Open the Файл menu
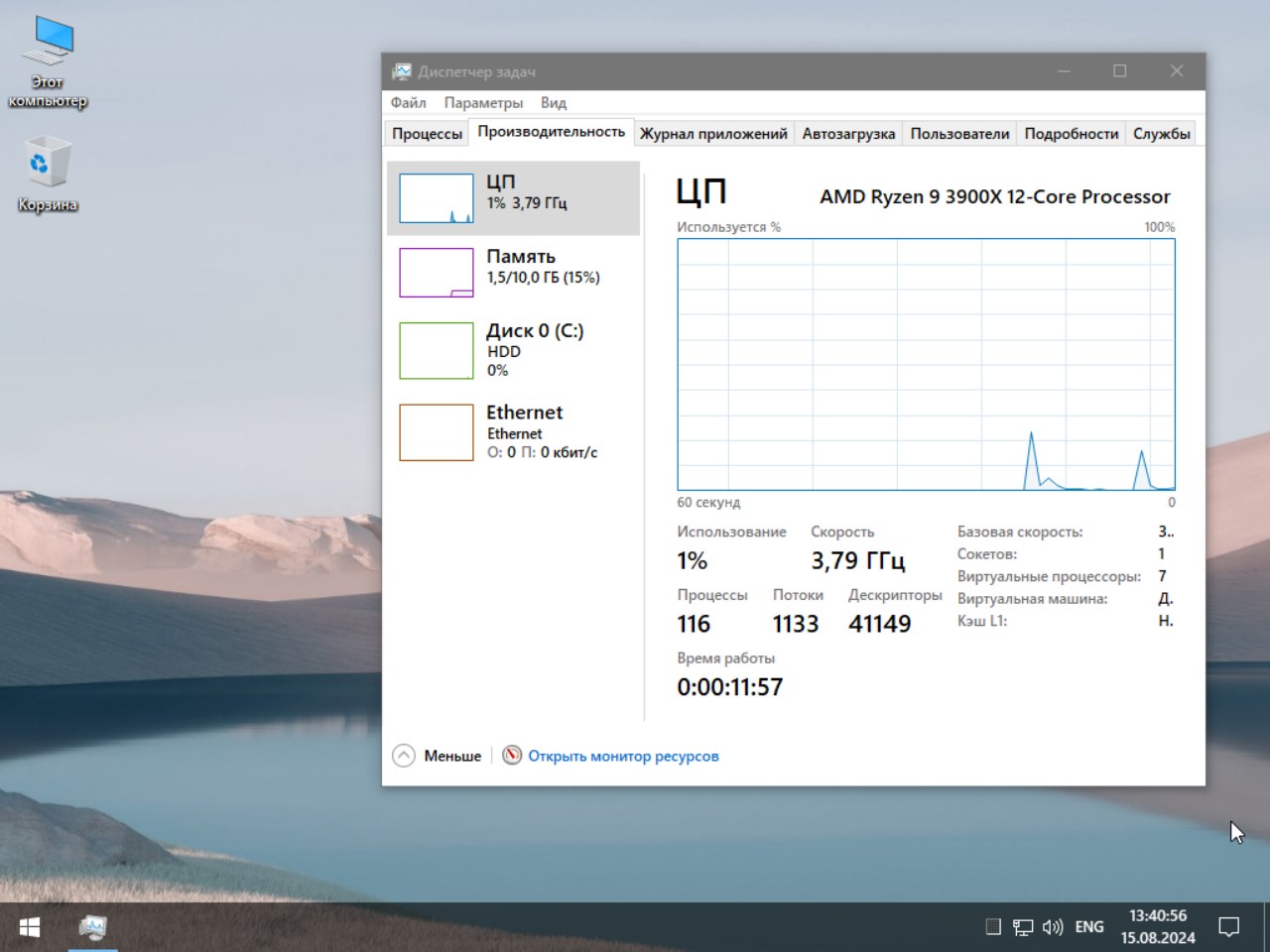The image size is (1270, 952). [408, 102]
